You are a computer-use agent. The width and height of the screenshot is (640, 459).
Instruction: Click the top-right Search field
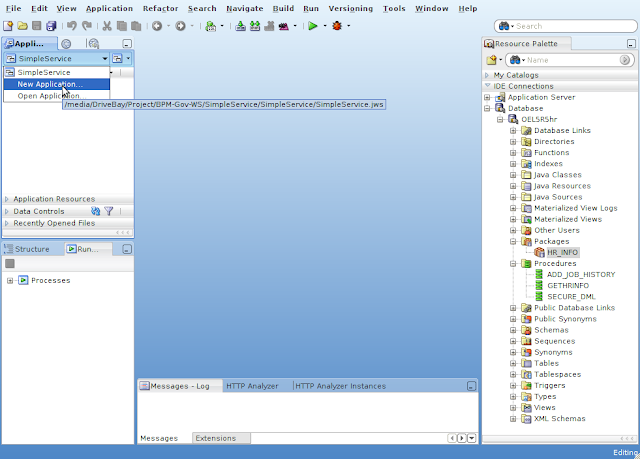(x=566, y=26)
